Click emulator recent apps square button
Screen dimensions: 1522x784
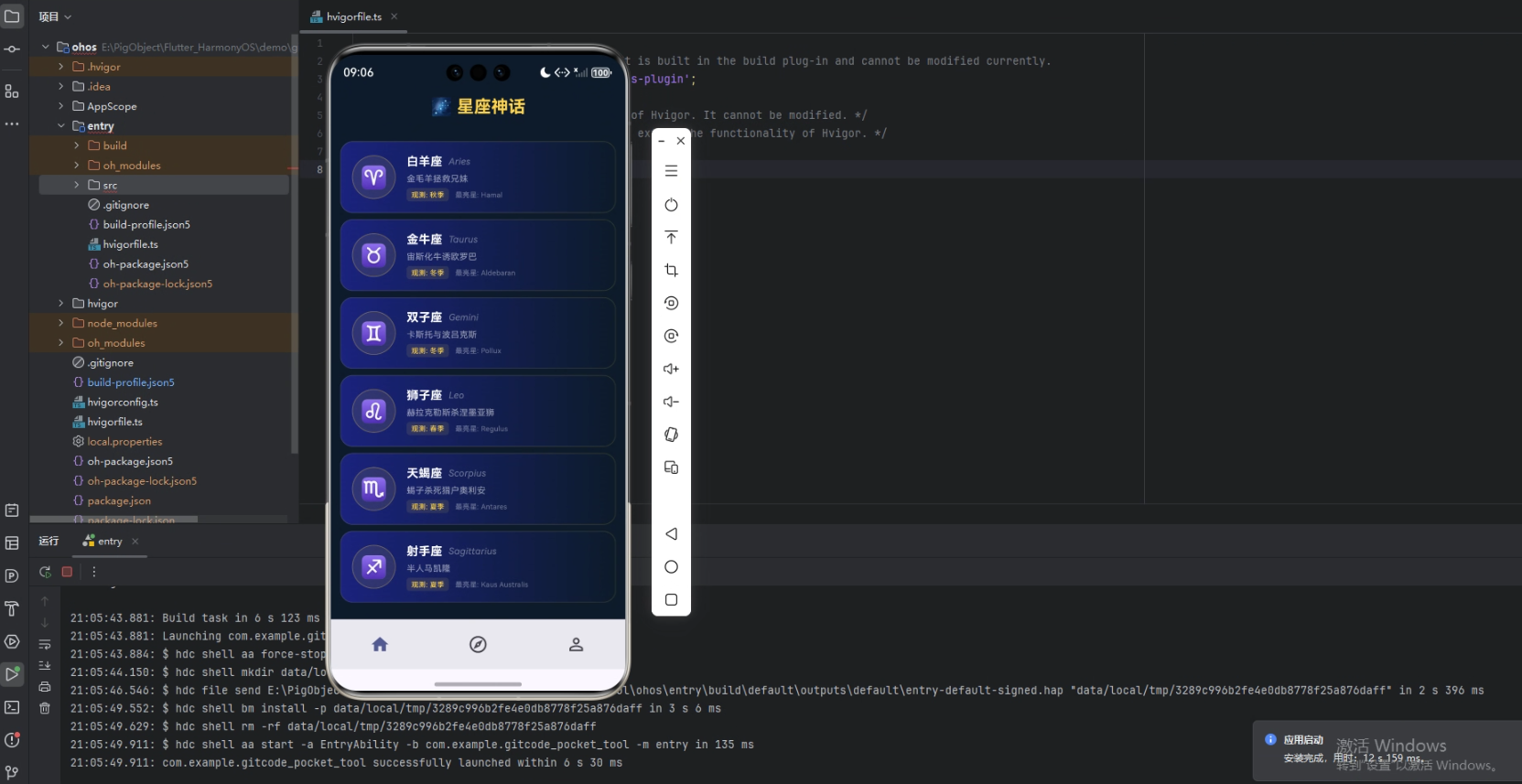coord(671,600)
